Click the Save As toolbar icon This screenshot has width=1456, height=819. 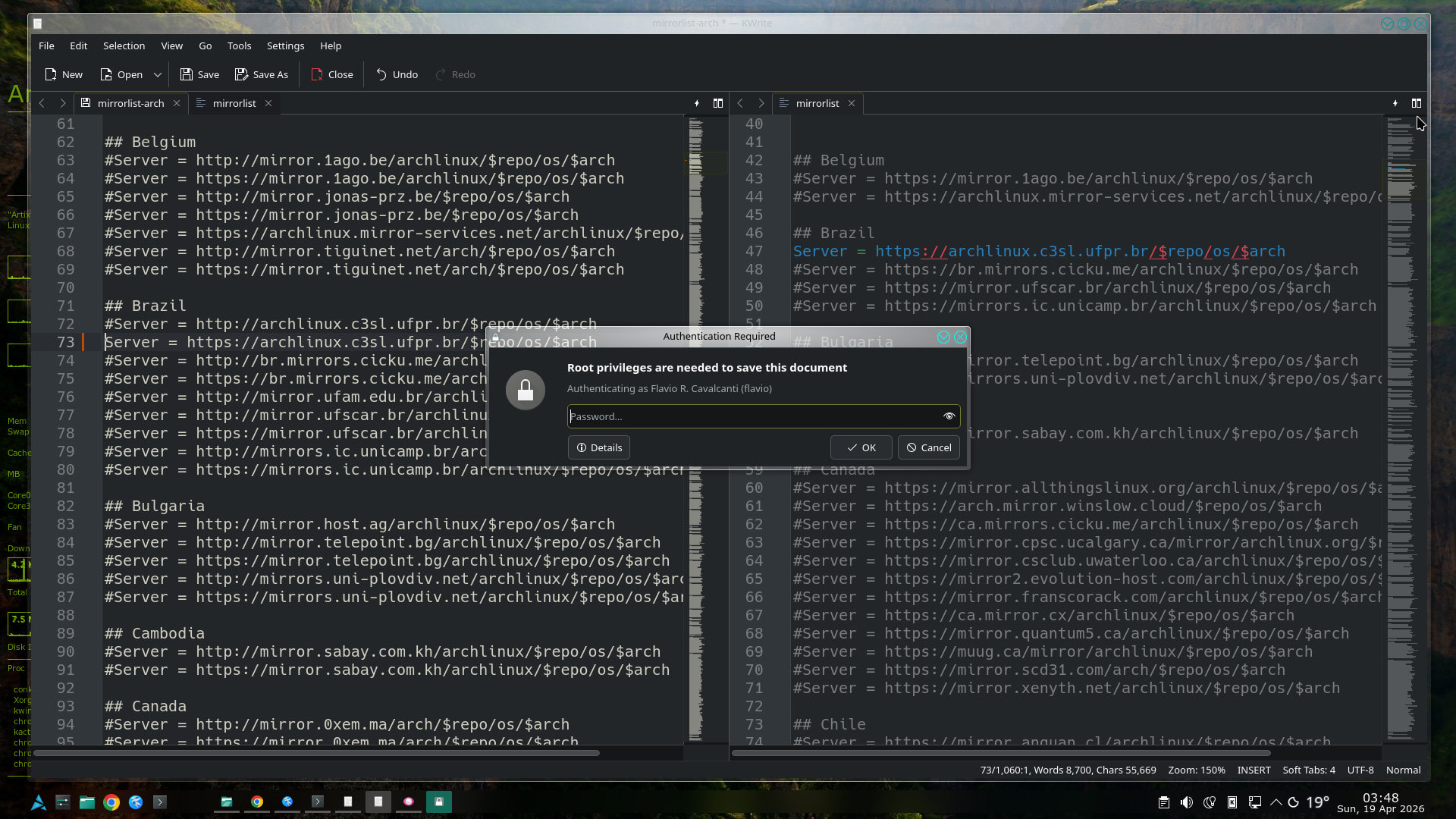(241, 74)
